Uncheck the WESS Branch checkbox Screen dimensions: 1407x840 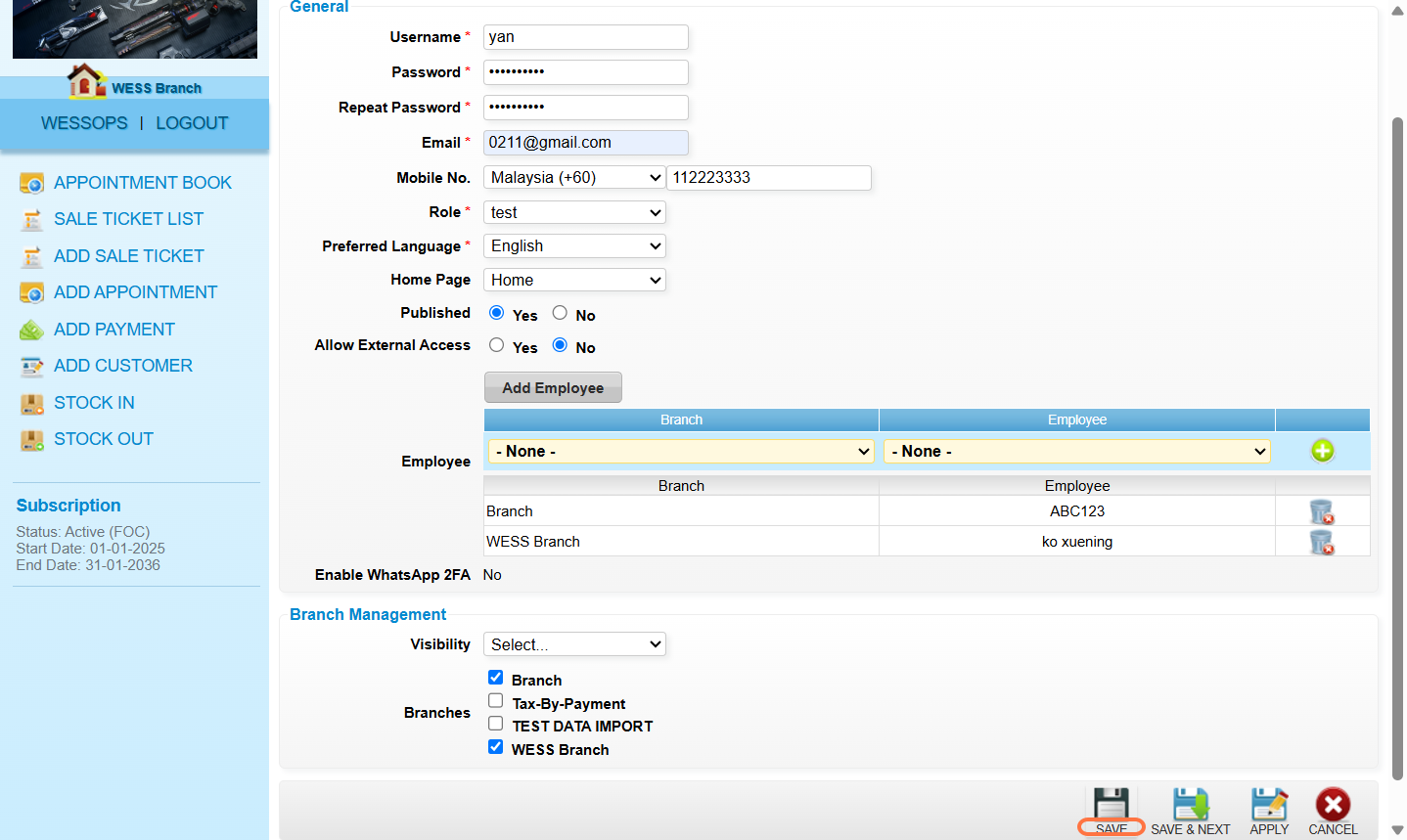coord(496,747)
